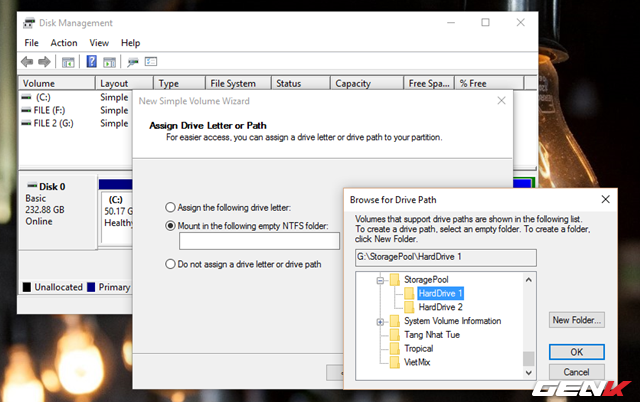Confirm drive path with OK button
640x402 pixels.
point(576,352)
